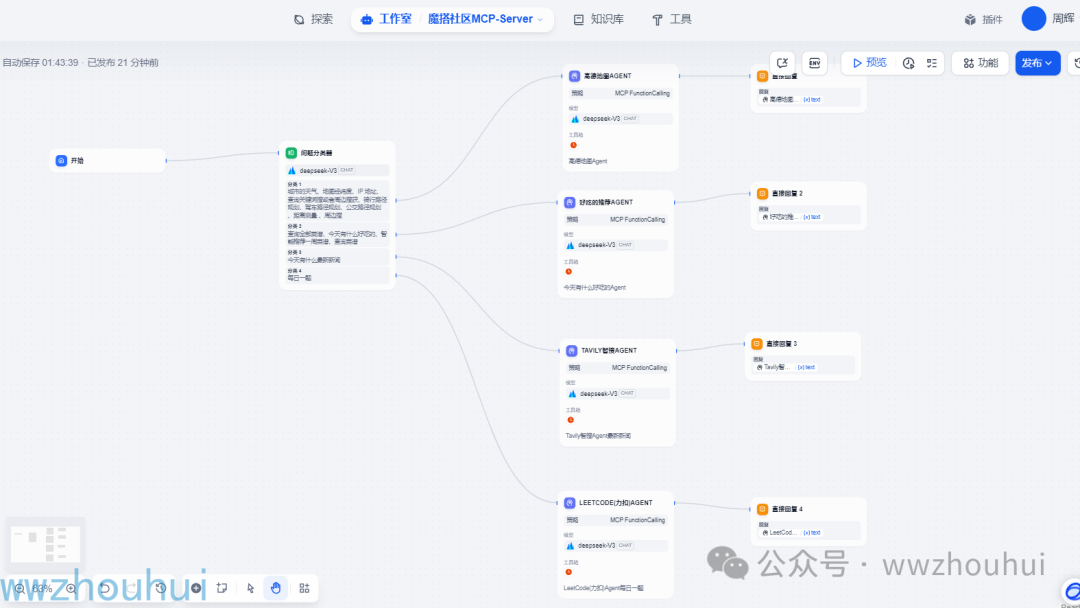
Task: Click the TAVILY智搜AGENT node icon
Action: click(x=572, y=350)
